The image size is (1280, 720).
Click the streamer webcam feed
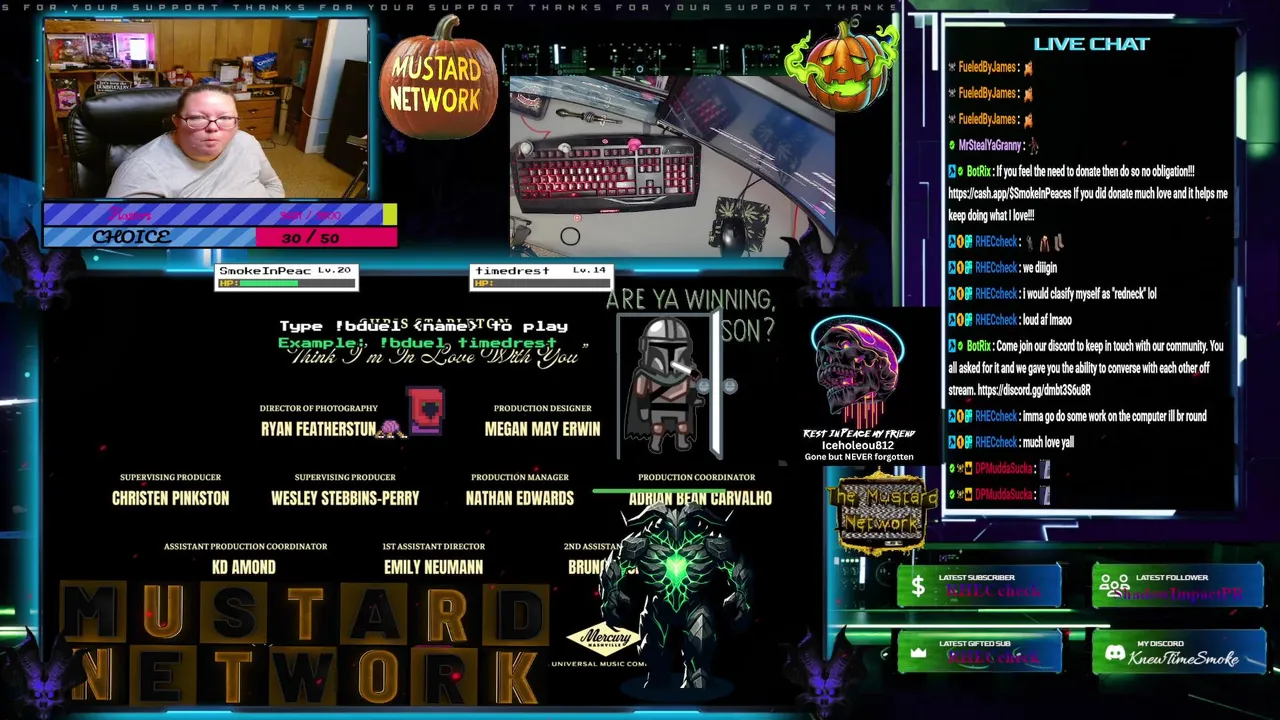pyautogui.click(x=206, y=108)
